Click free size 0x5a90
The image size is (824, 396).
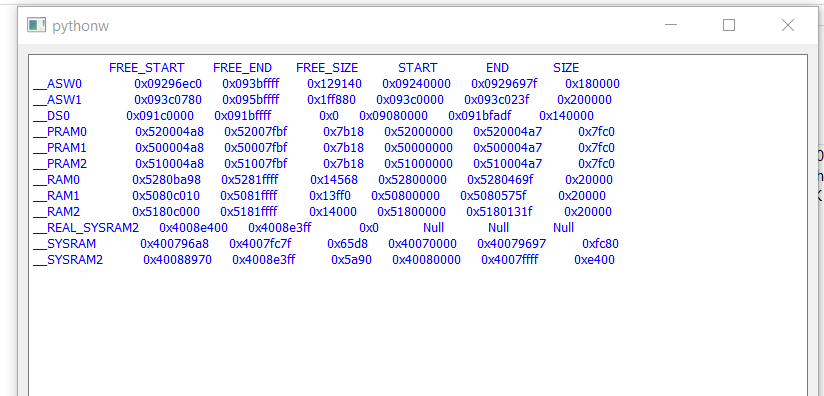[x=352, y=260]
